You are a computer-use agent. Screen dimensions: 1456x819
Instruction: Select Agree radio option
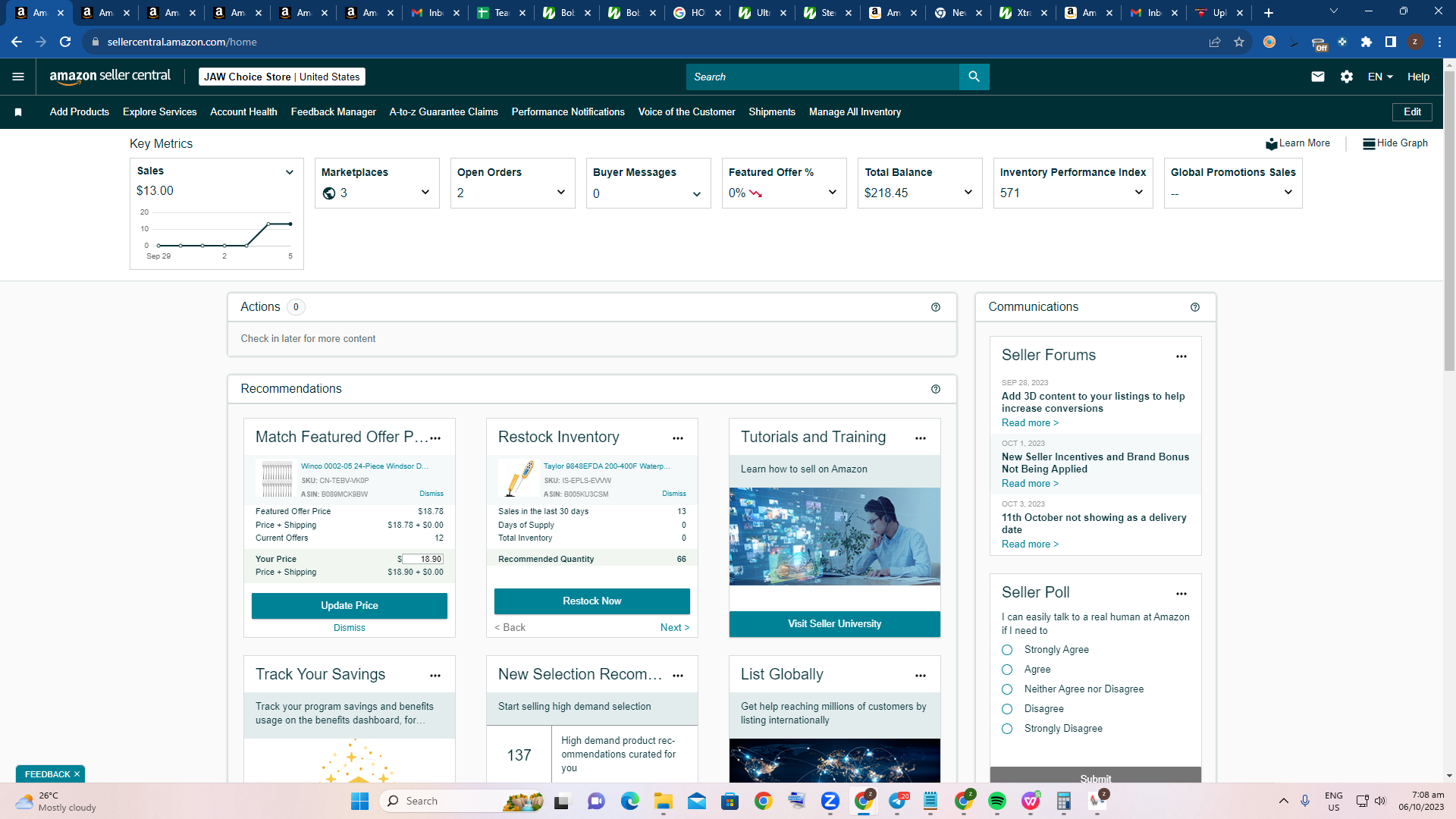point(1007,670)
